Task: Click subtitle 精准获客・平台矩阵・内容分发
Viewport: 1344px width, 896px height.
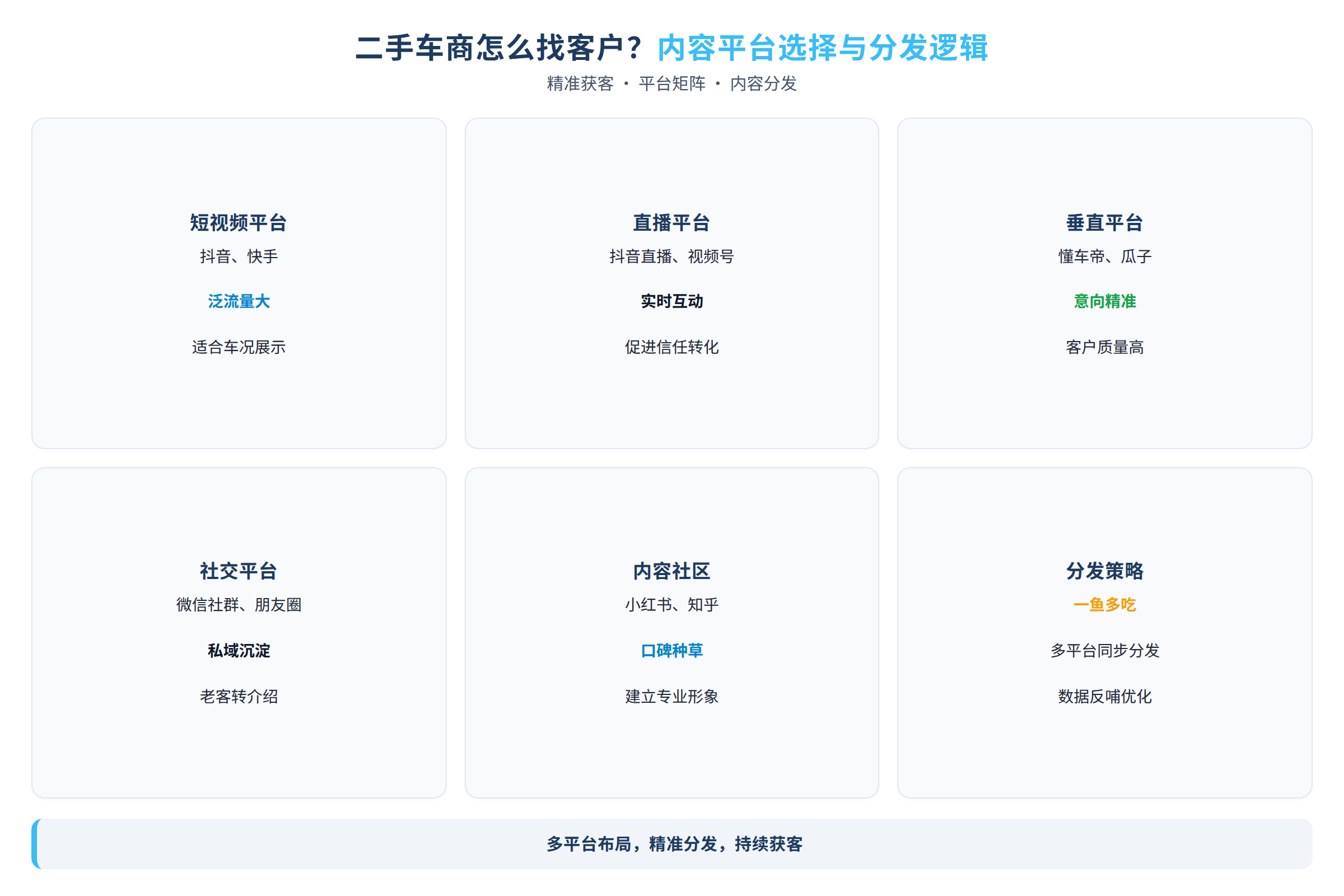Action: [672, 83]
